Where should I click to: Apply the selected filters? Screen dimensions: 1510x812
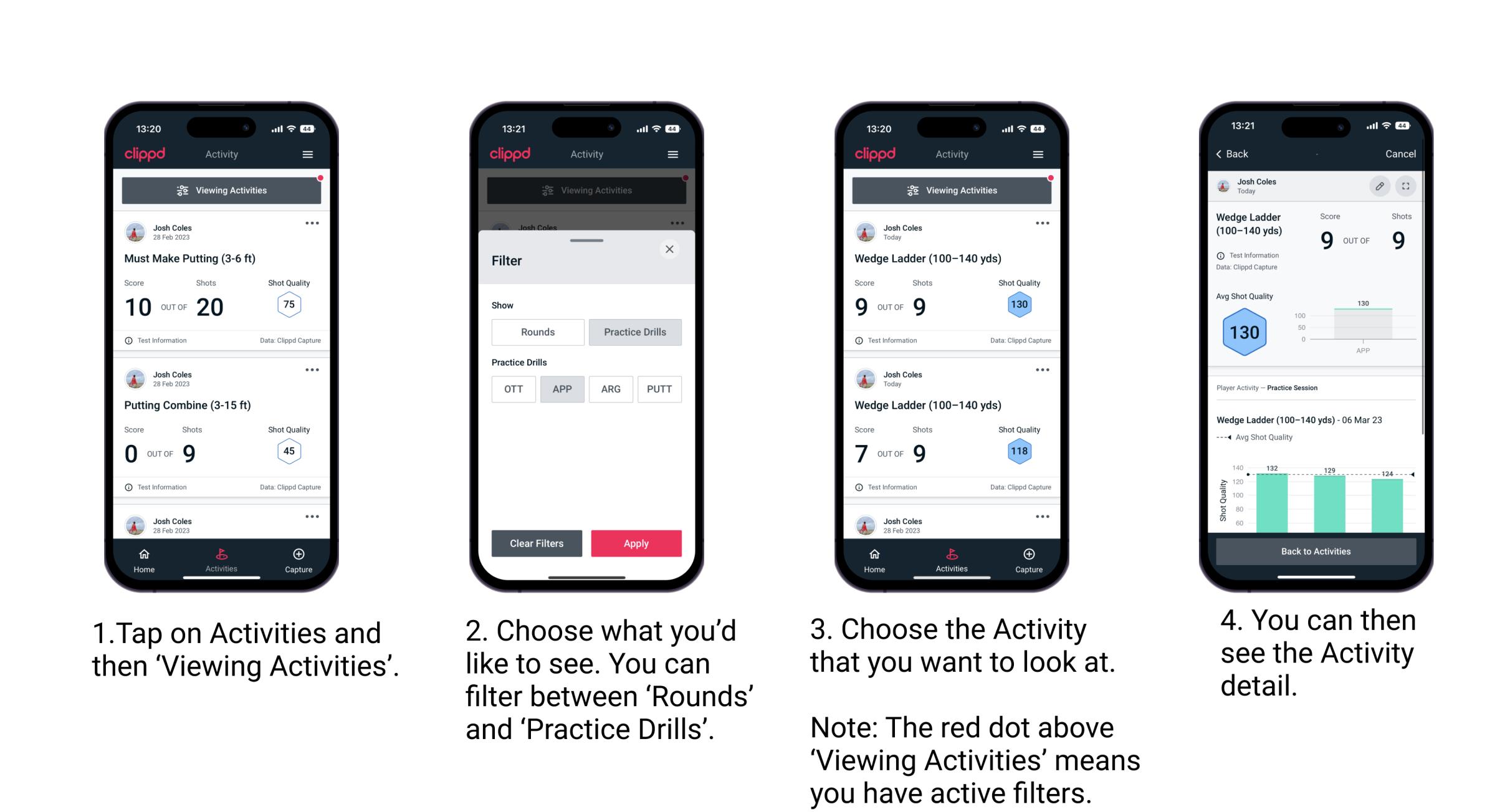coord(637,543)
